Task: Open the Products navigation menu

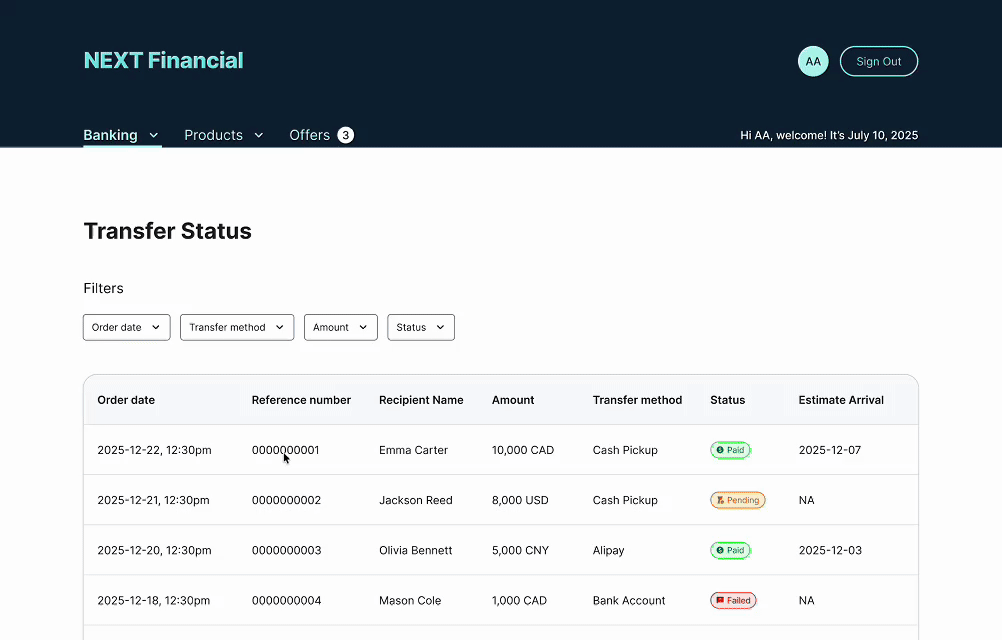Action: [223, 135]
